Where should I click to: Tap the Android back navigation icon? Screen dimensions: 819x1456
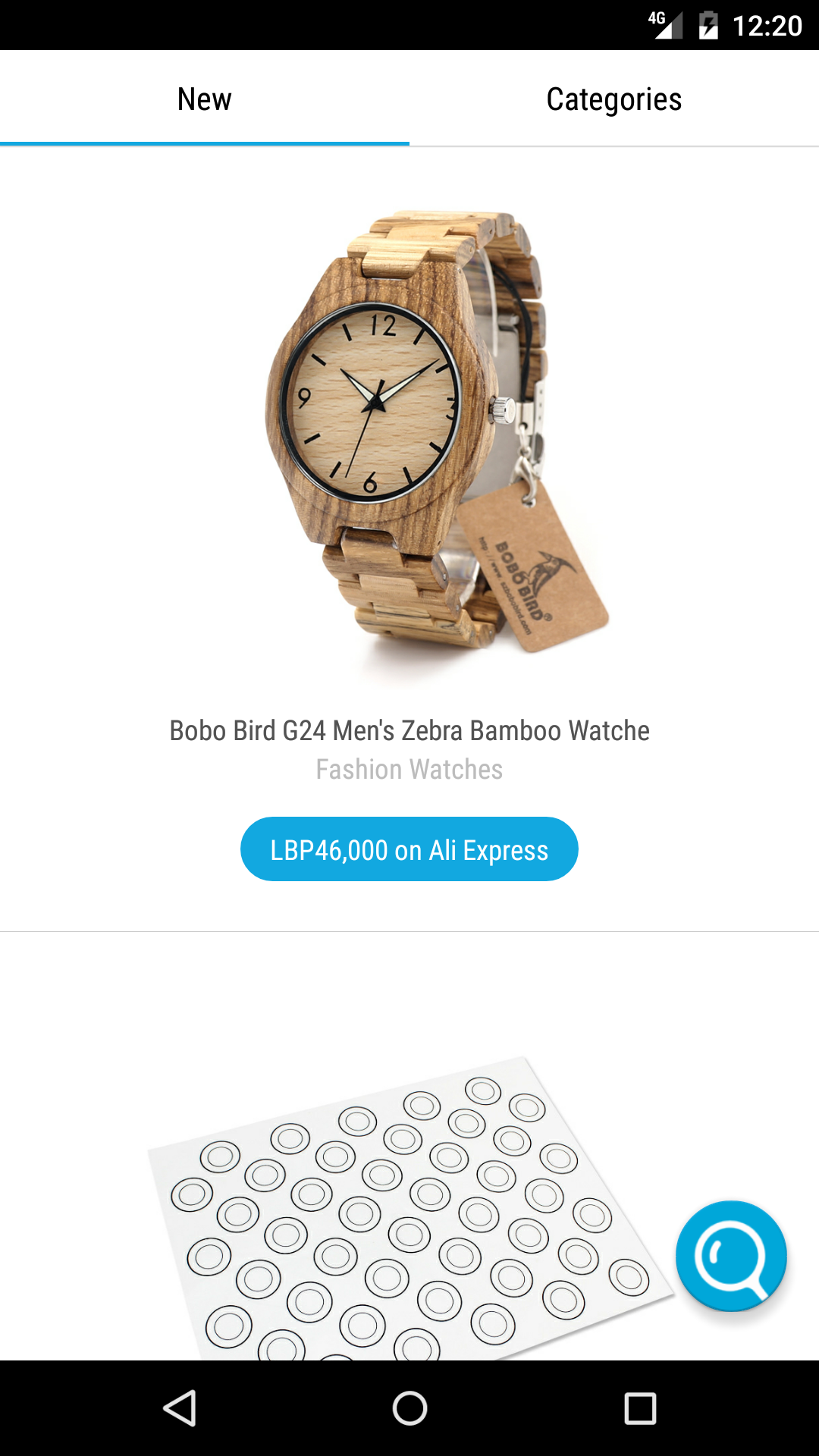[180, 1408]
